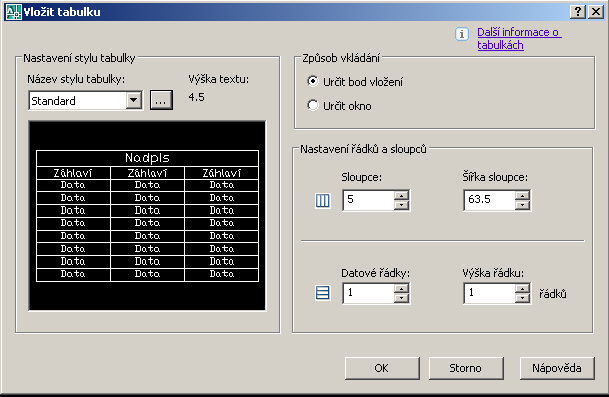Click the table style preview image
The width and height of the screenshot is (609, 397).
(147, 216)
